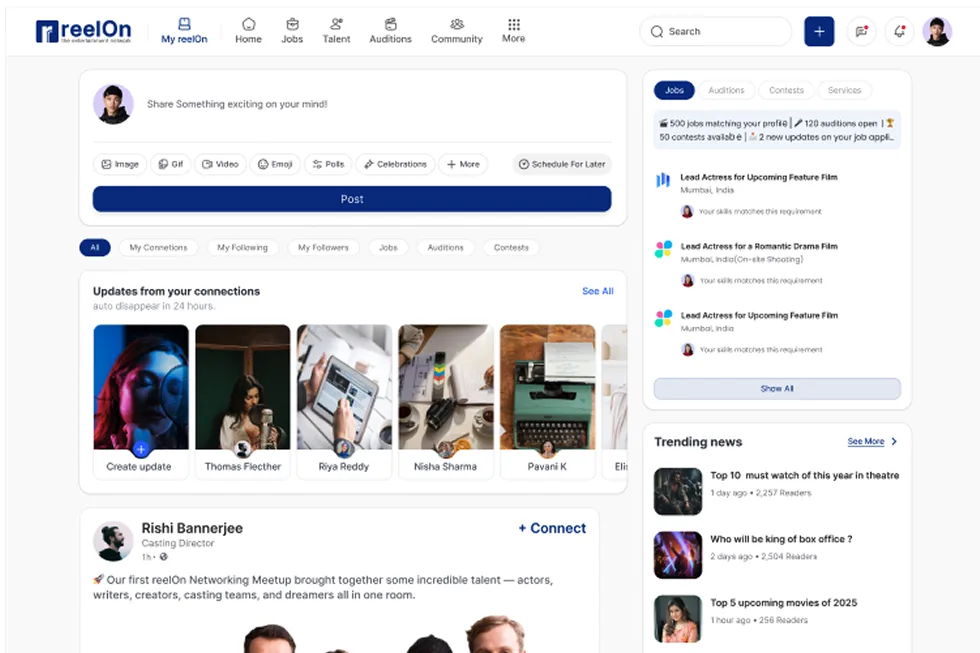Open Thomas Flecther's update thumbnail

242,388
